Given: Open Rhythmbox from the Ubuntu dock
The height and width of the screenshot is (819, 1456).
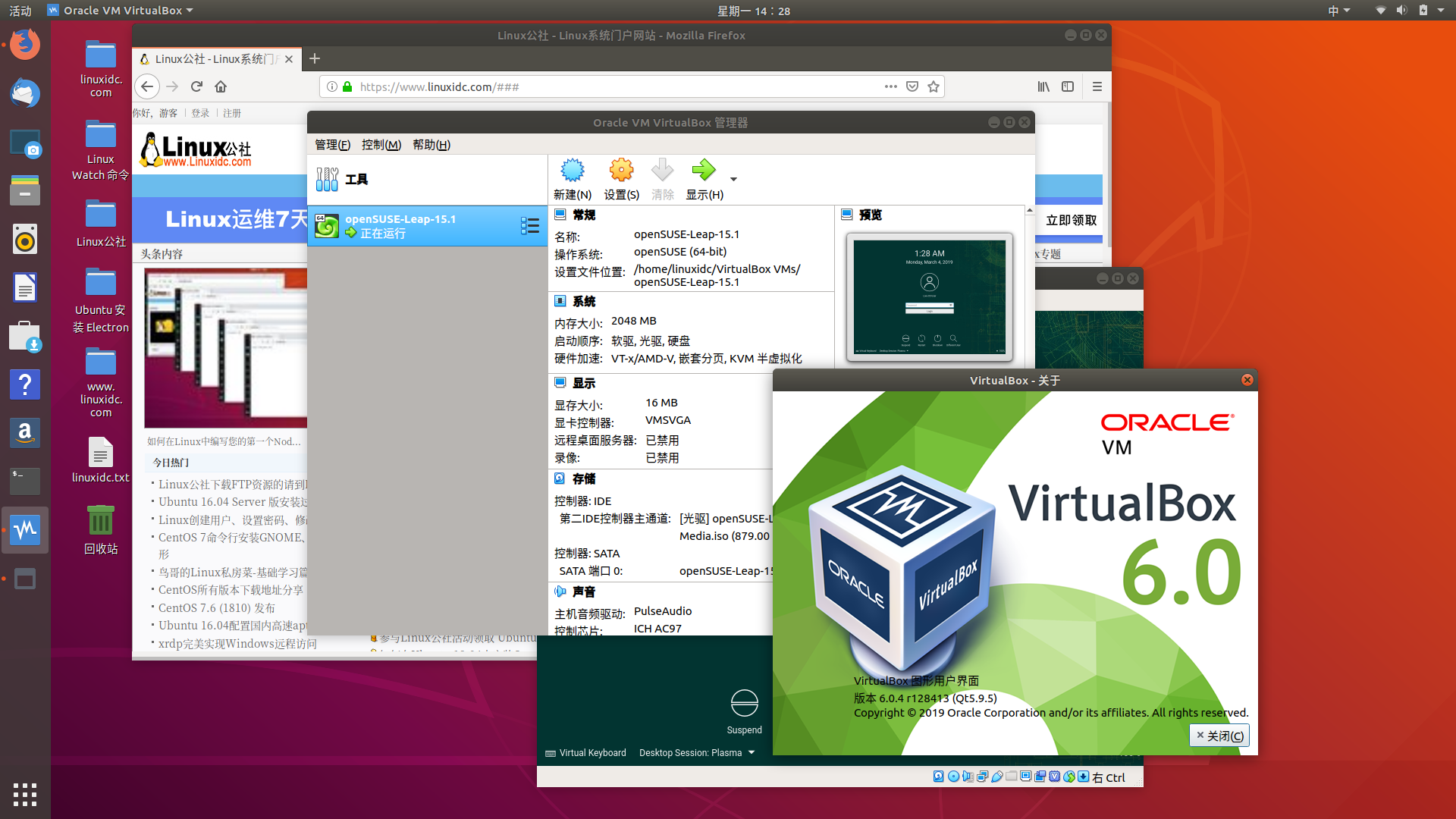Looking at the screenshot, I should [25, 239].
